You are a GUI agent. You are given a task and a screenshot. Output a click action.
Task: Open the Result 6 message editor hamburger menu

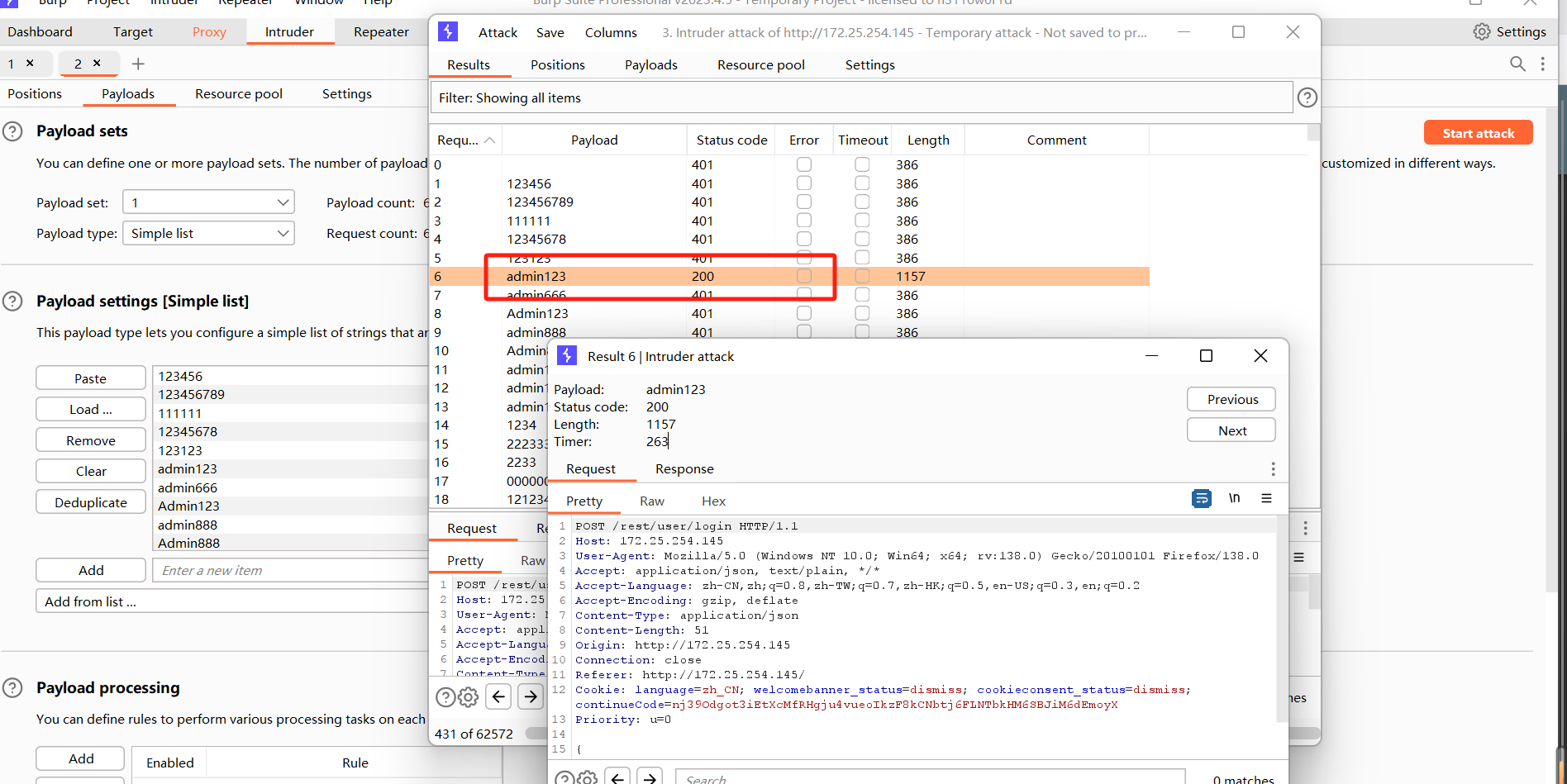[x=1266, y=498]
